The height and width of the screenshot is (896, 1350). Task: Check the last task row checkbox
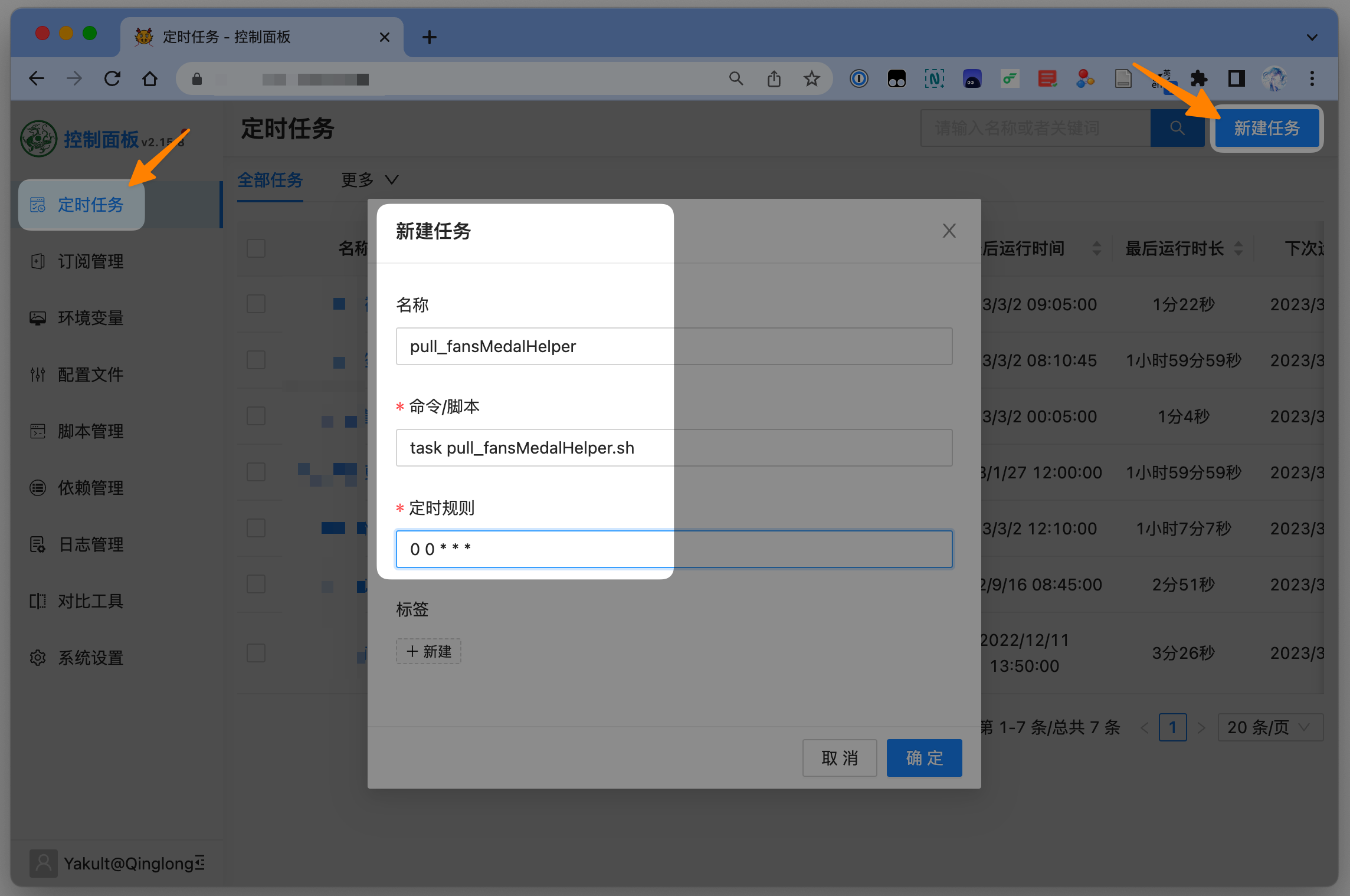[x=256, y=653]
